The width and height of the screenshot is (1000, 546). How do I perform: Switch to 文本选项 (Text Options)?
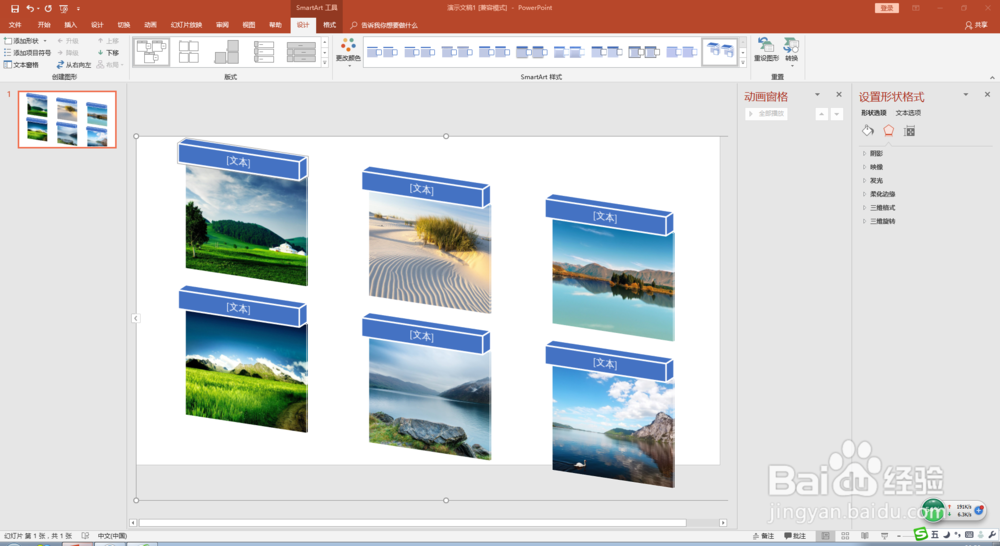click(x=908, y=113)
